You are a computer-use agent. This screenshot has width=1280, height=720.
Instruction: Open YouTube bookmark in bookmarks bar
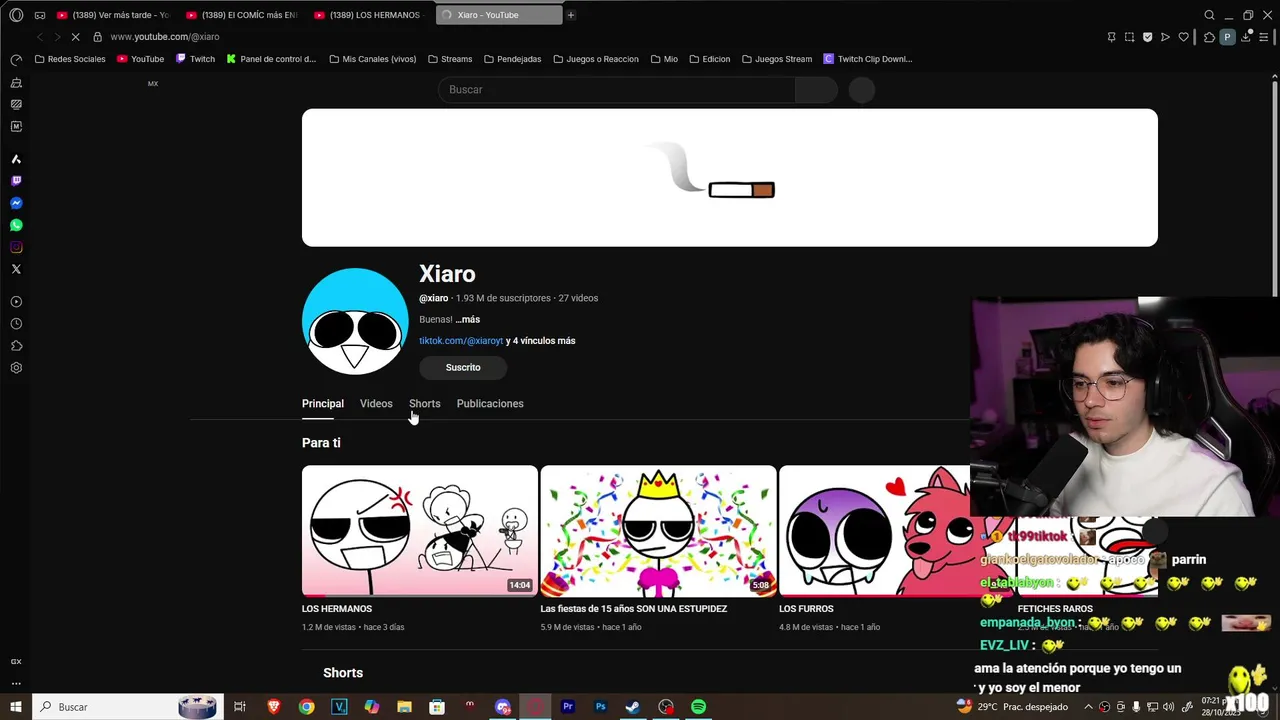(140, 59)
